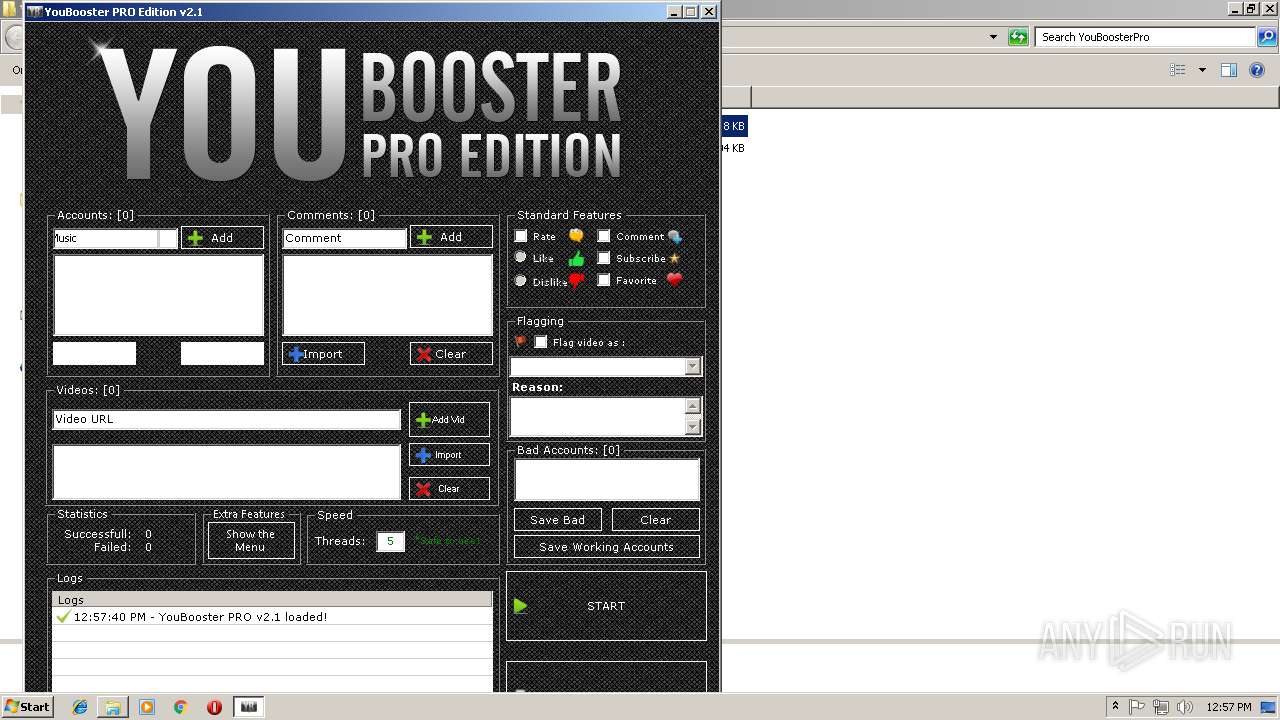
Task: Add an account with the Accounts Add button
Action: click(x=222, y=238)
